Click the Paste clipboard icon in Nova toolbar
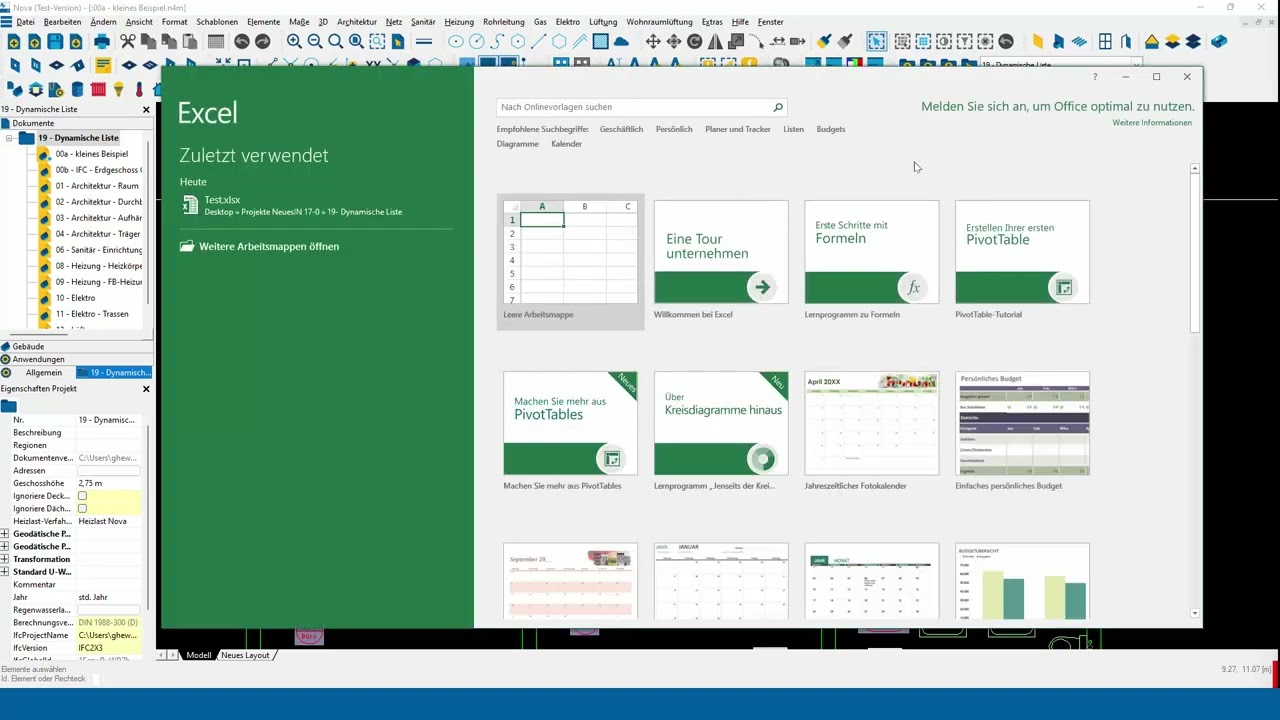Viewport: 1280px width, 720px height. tap(190, 41)
